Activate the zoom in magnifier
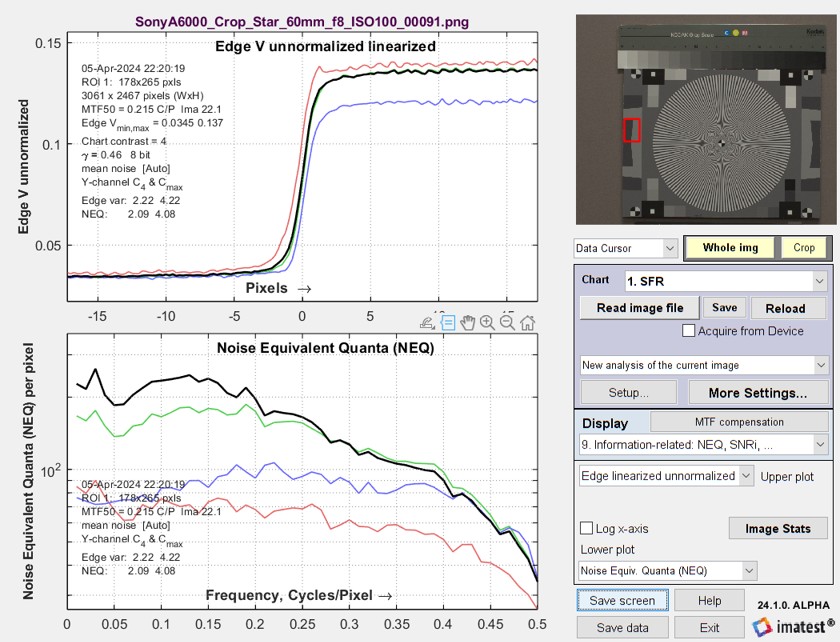This screenshot has width=840, height=642. [x=488, y=323]
